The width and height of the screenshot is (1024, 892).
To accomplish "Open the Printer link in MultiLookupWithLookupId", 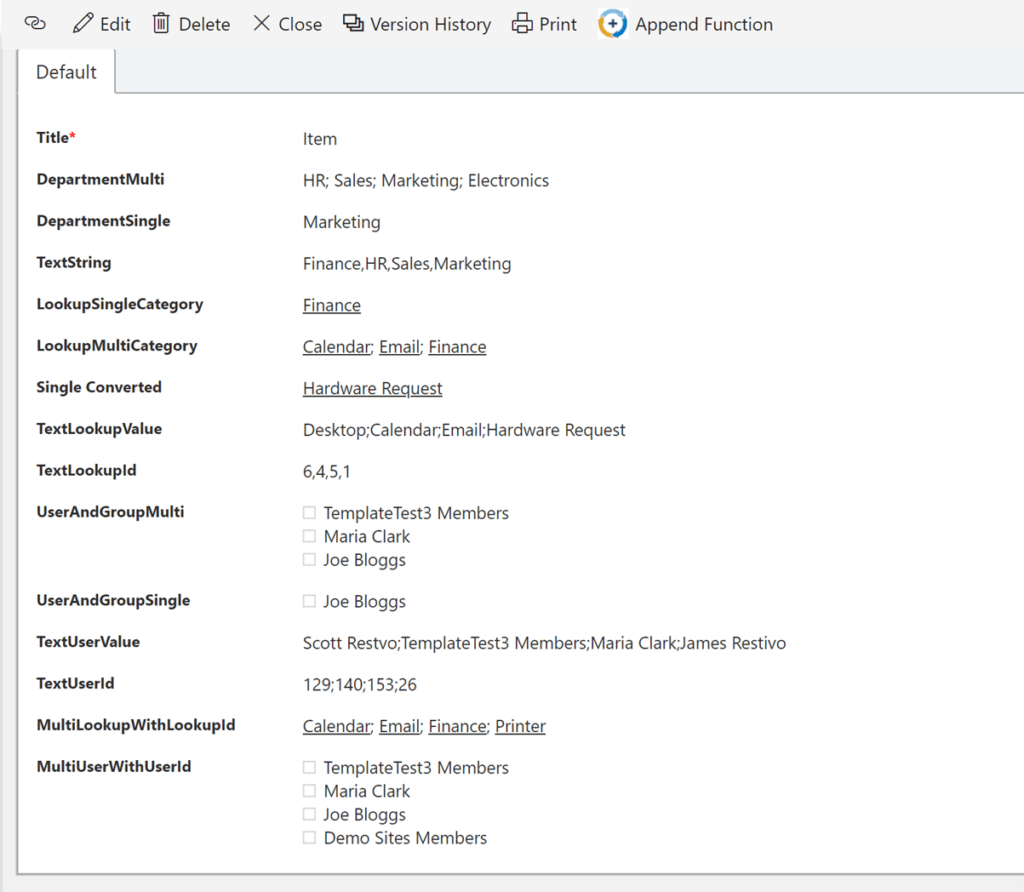I will [x=520, y=726].
